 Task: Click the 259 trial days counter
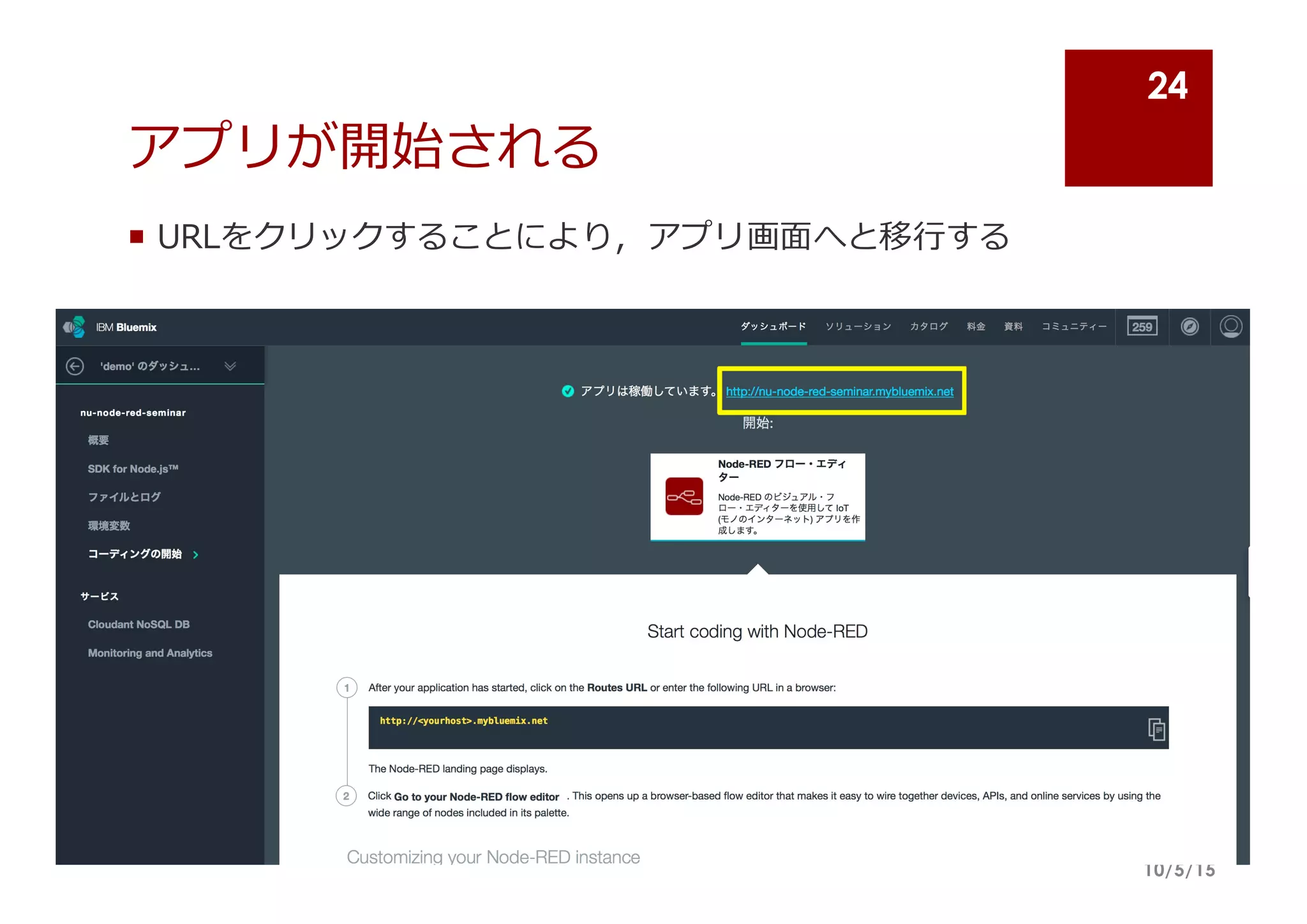[x=1142, y=327]
